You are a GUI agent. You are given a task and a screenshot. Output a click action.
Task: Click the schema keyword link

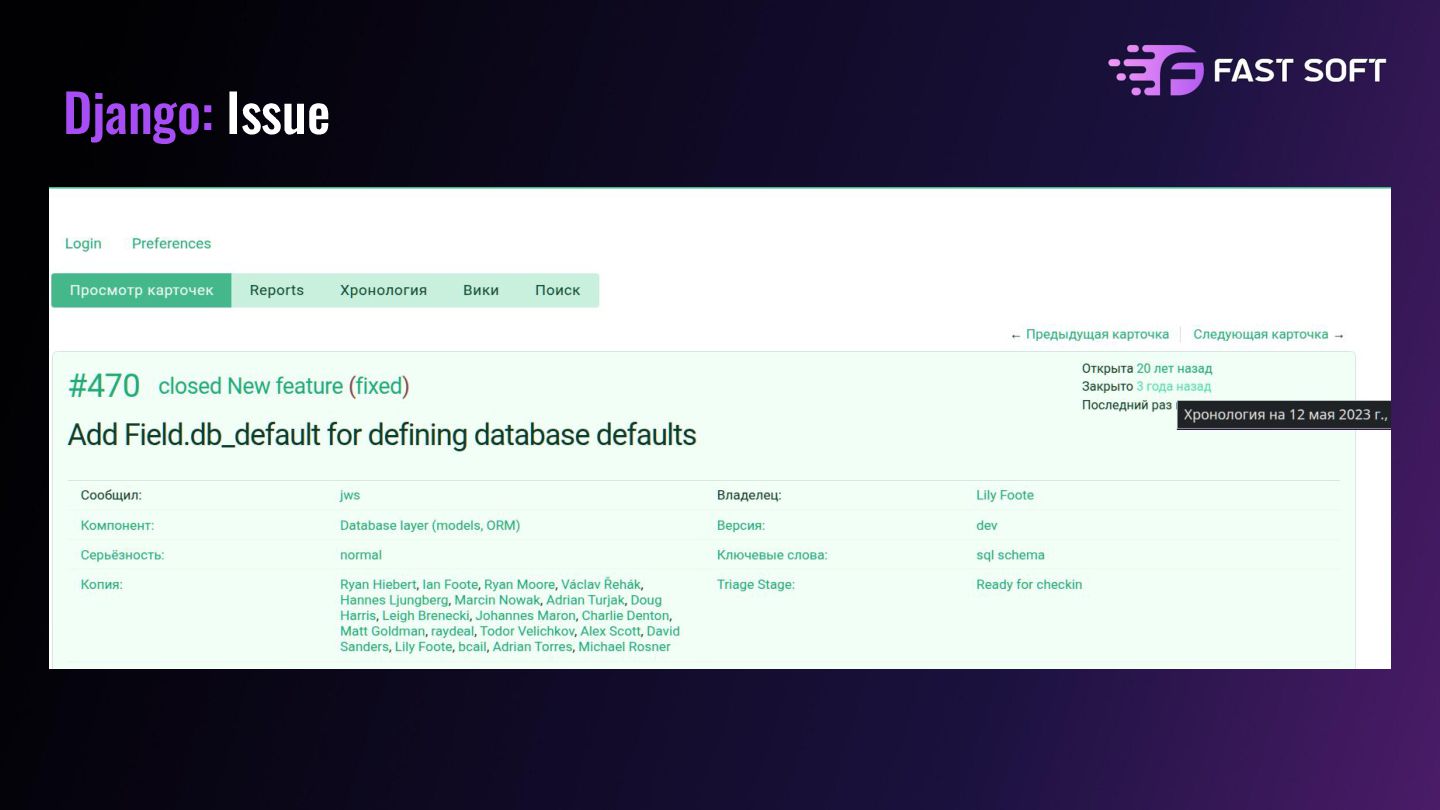pyautogui.click(x=1021, y=555)
